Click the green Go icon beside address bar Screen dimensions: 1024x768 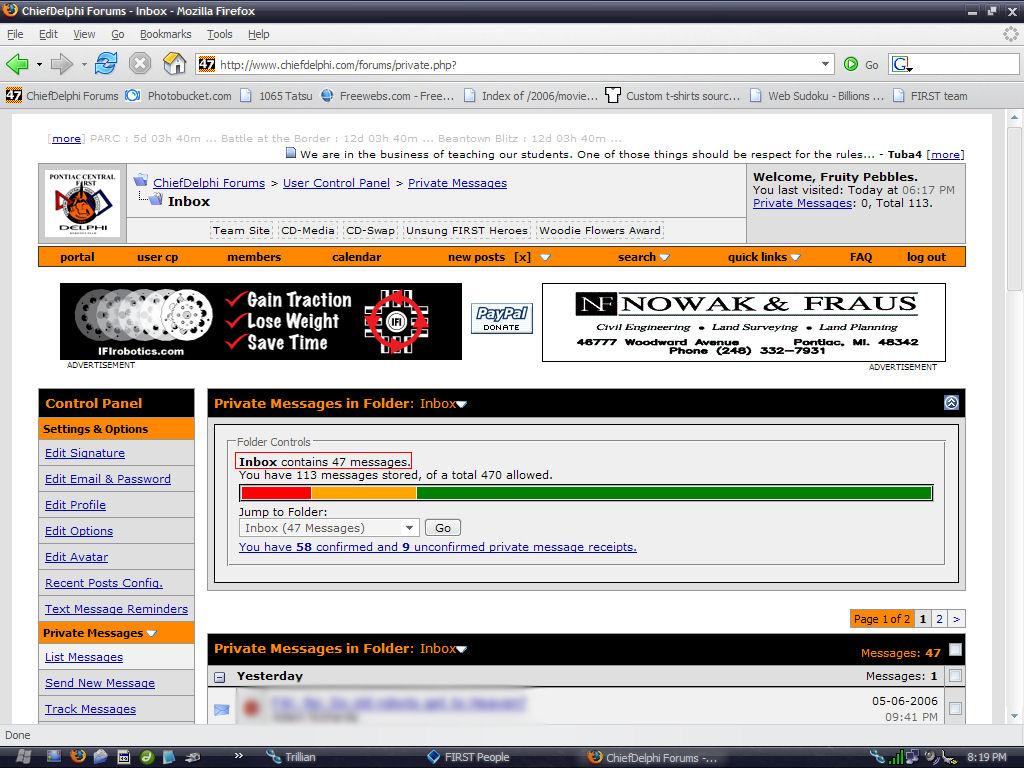tap(851, 64)
